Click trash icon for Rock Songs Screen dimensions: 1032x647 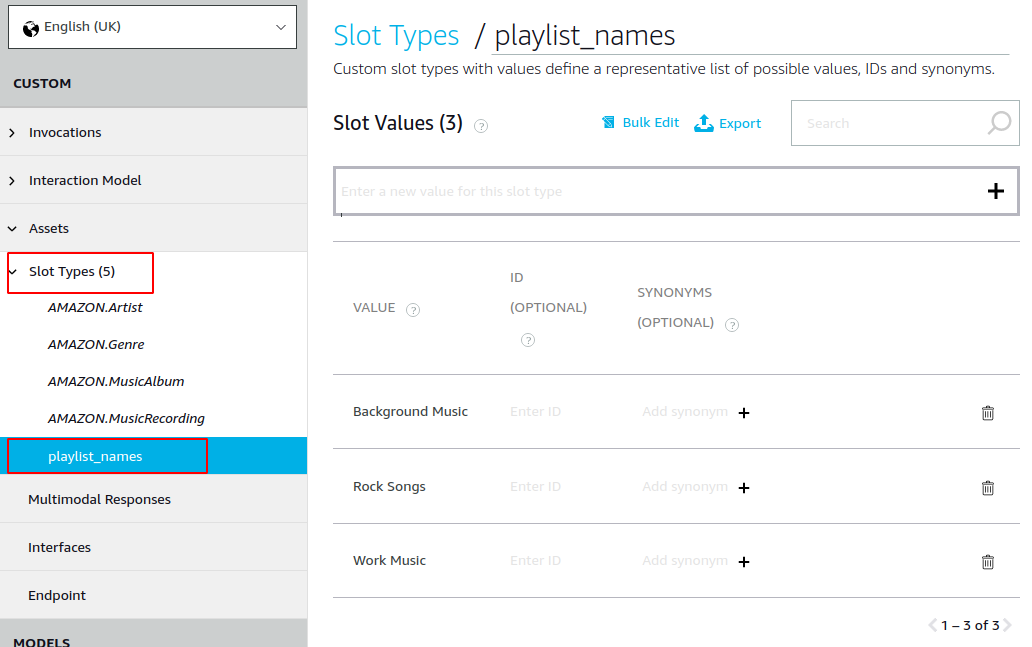click(987, 488)
